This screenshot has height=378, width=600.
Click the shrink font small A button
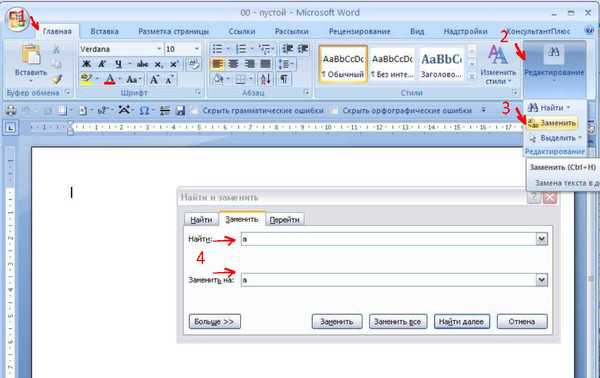click(x=169, y=80)
